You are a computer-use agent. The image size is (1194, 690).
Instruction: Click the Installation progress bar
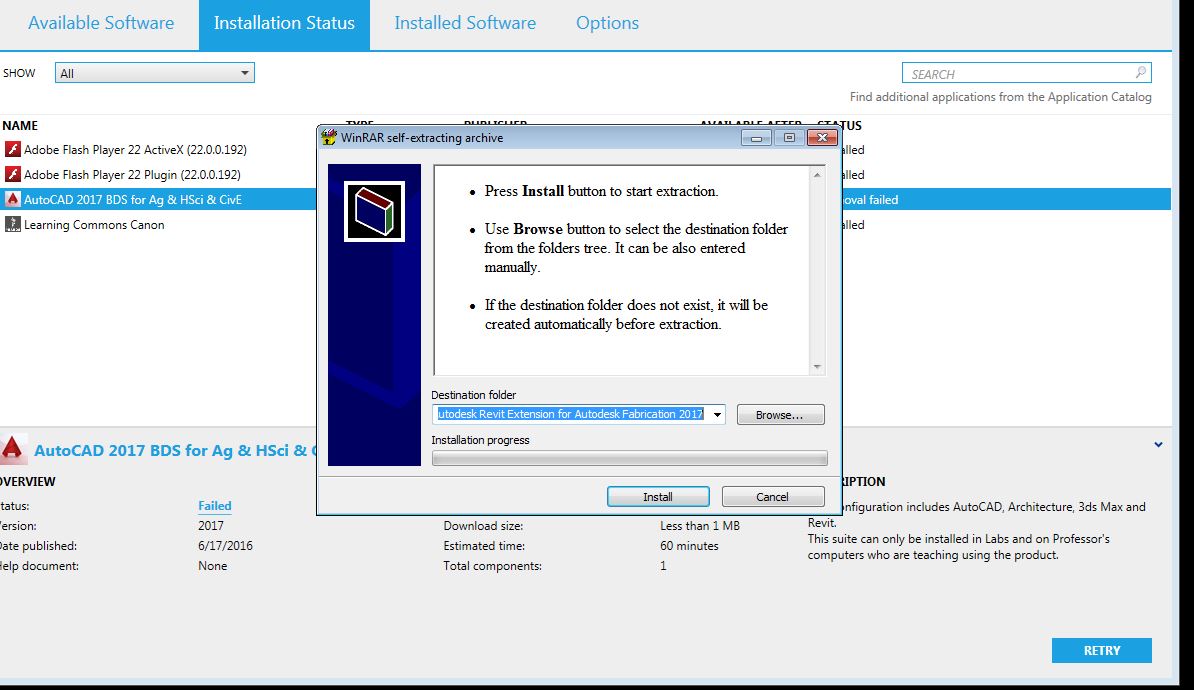point(629,458)
